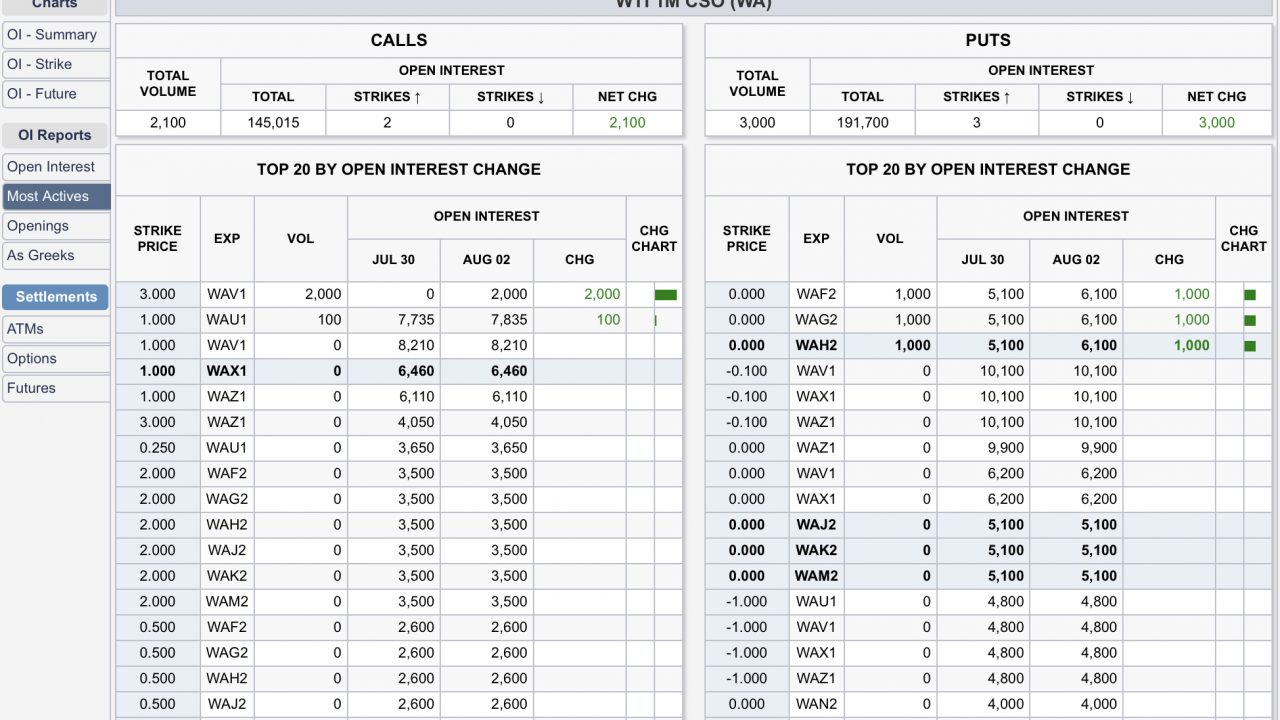Click the OI Reports section header

(54, 136)
